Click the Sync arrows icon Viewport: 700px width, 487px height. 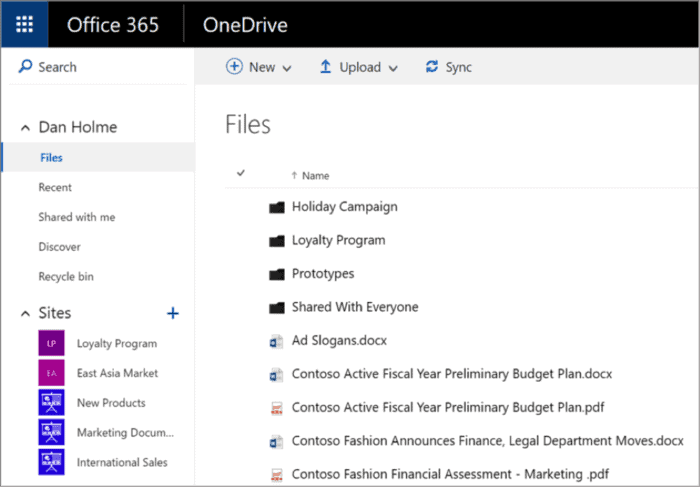(x=432, y=67)
